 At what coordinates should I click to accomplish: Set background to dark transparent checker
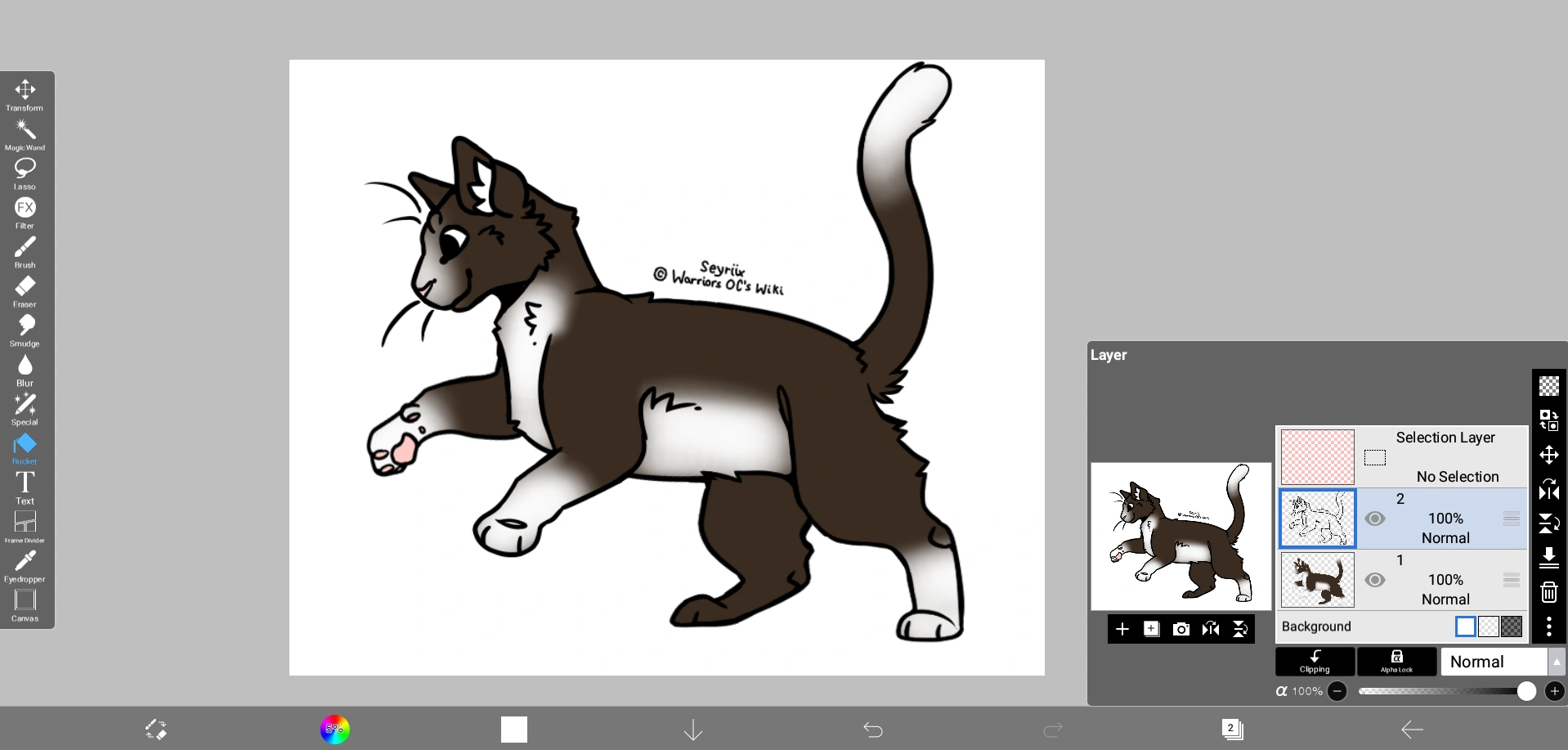1512,626
